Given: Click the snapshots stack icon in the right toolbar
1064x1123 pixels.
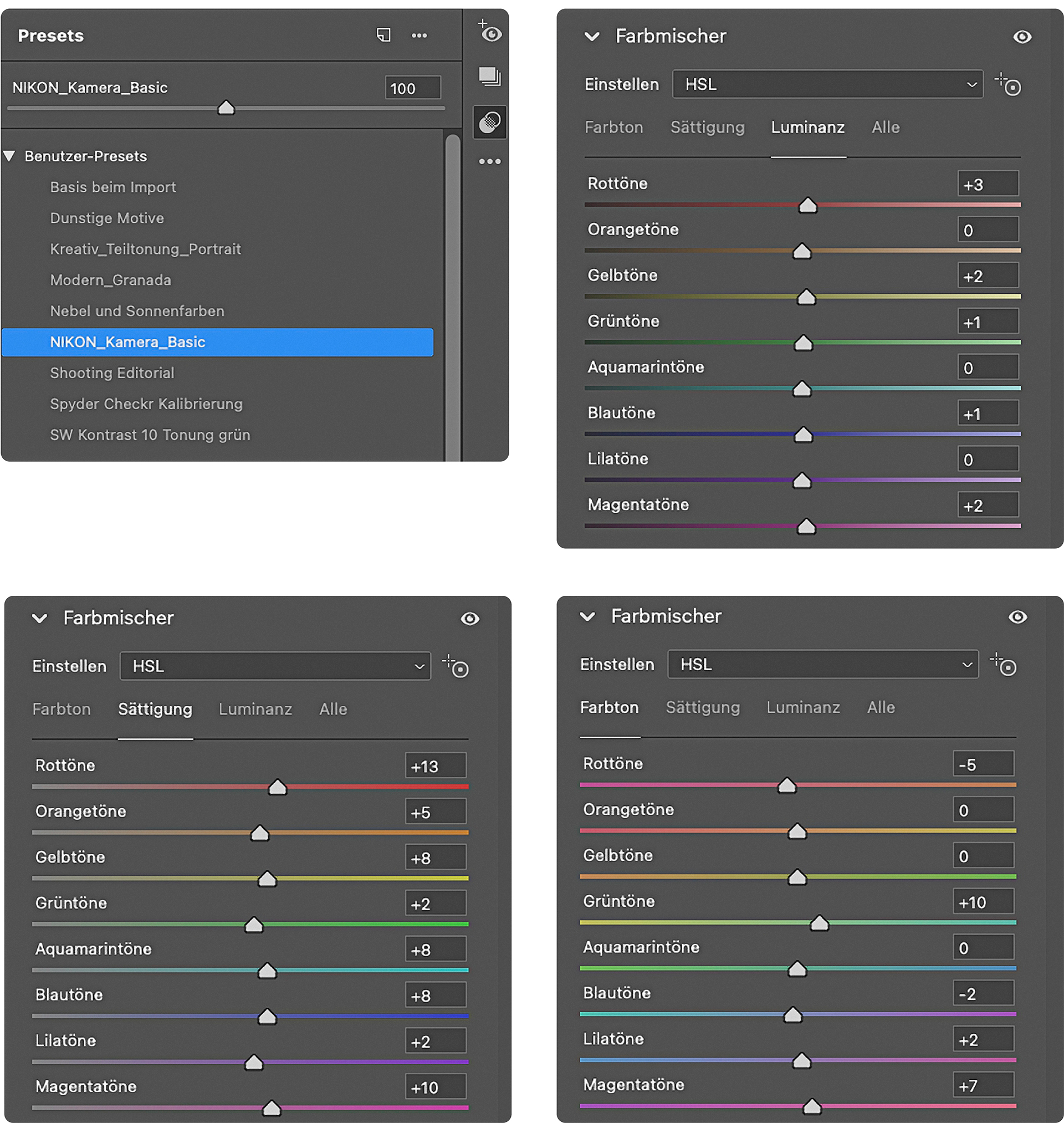Looking at the screenshot, I should coord(489,76).
